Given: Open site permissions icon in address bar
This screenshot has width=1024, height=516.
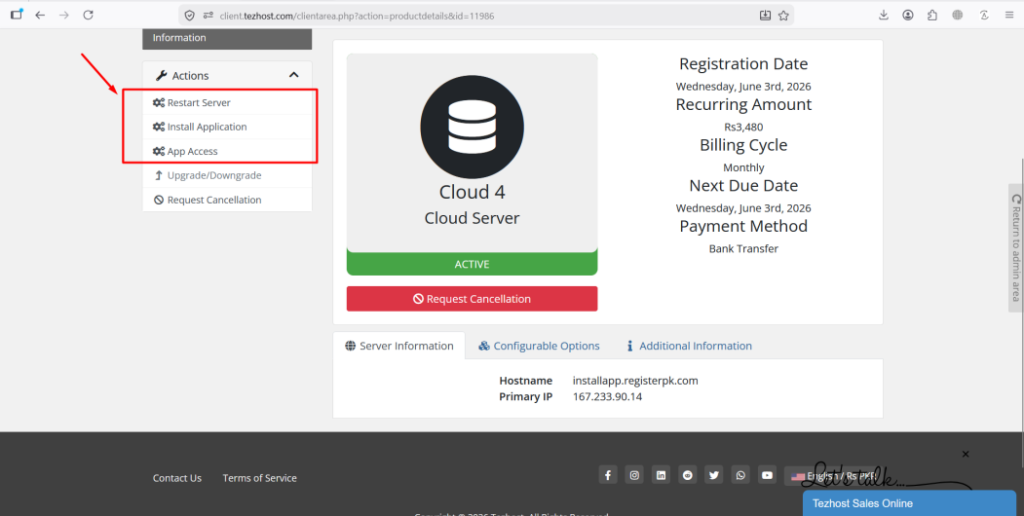Looking at the screenshot, I should (x=208, y=16).
